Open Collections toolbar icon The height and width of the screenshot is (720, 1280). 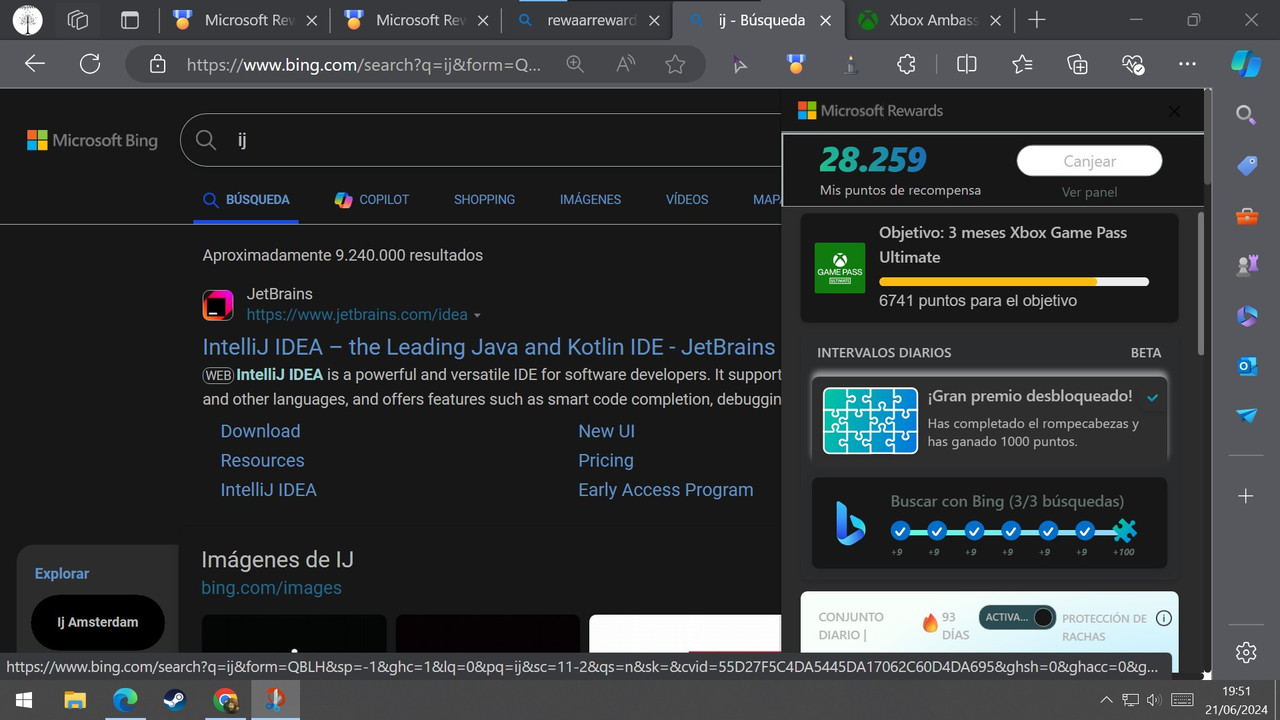click(x=1077, y=64)
